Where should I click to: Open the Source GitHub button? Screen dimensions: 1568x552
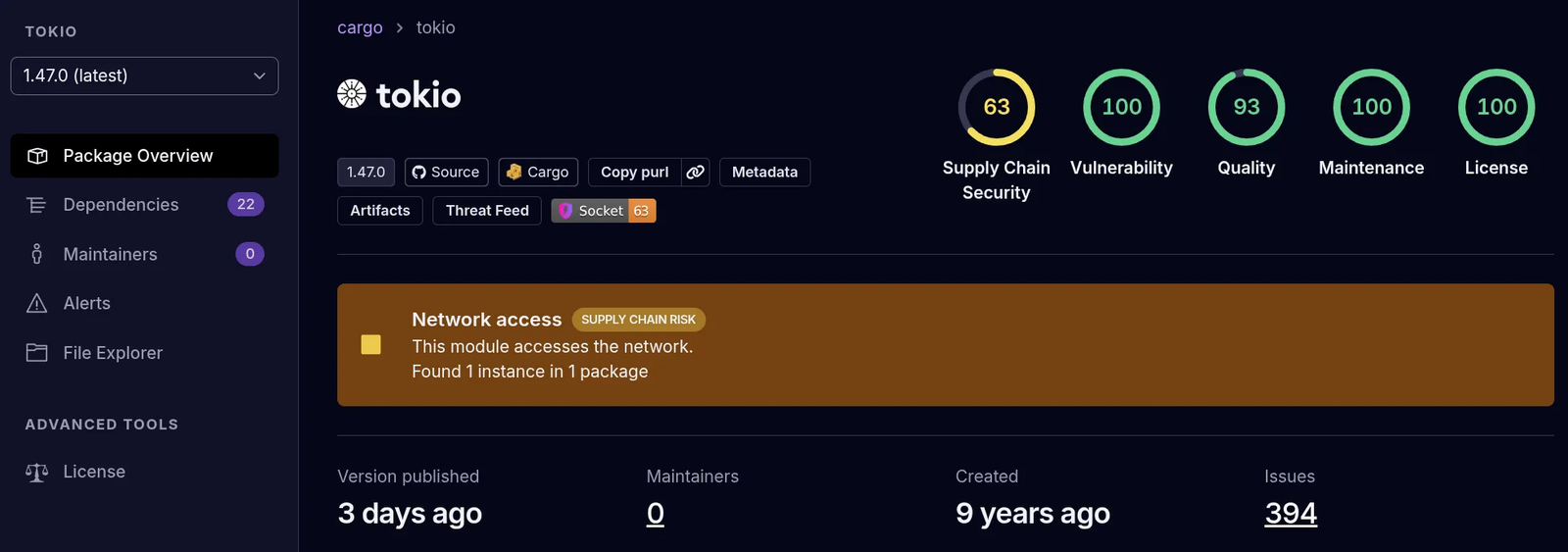click(446, 172)
